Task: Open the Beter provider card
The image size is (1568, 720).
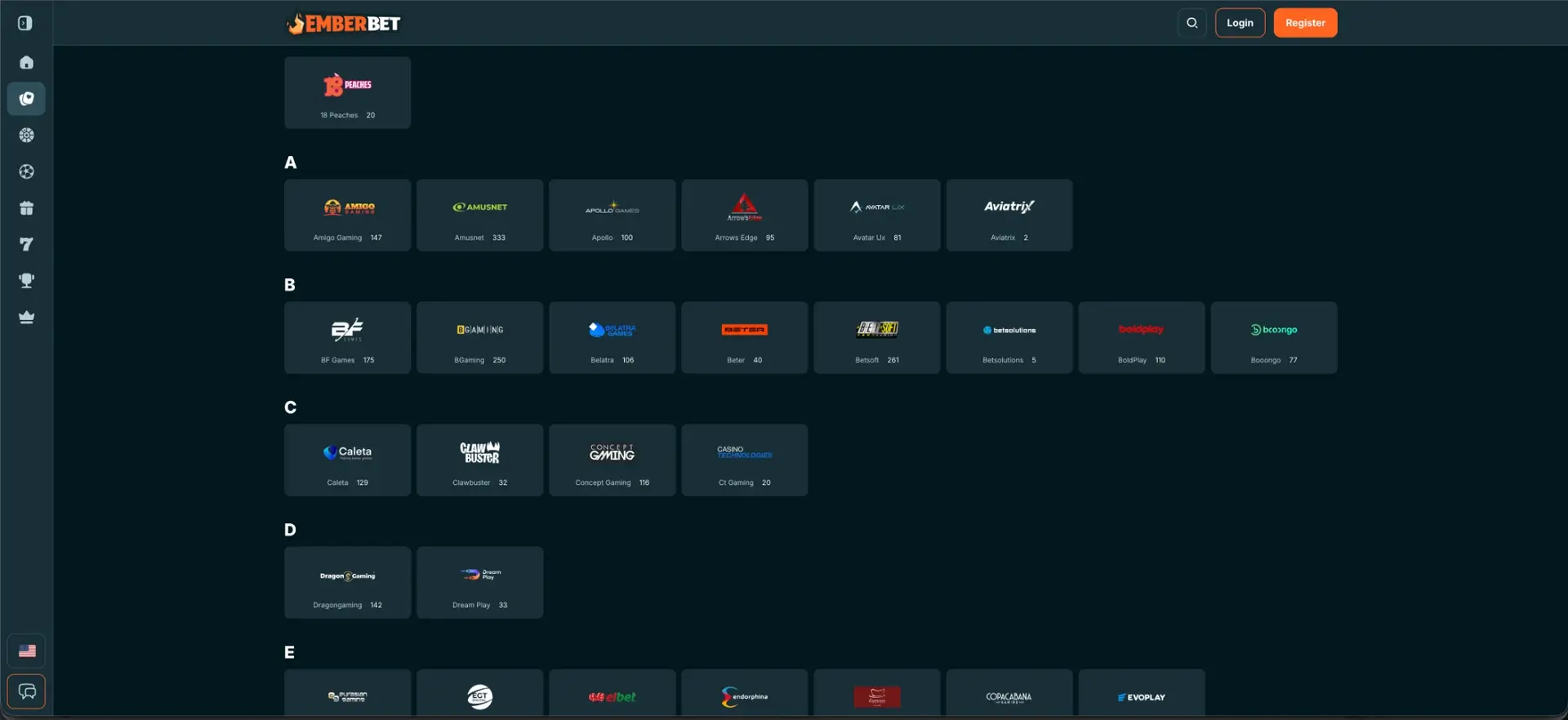Action: click(x=744, y=337)
